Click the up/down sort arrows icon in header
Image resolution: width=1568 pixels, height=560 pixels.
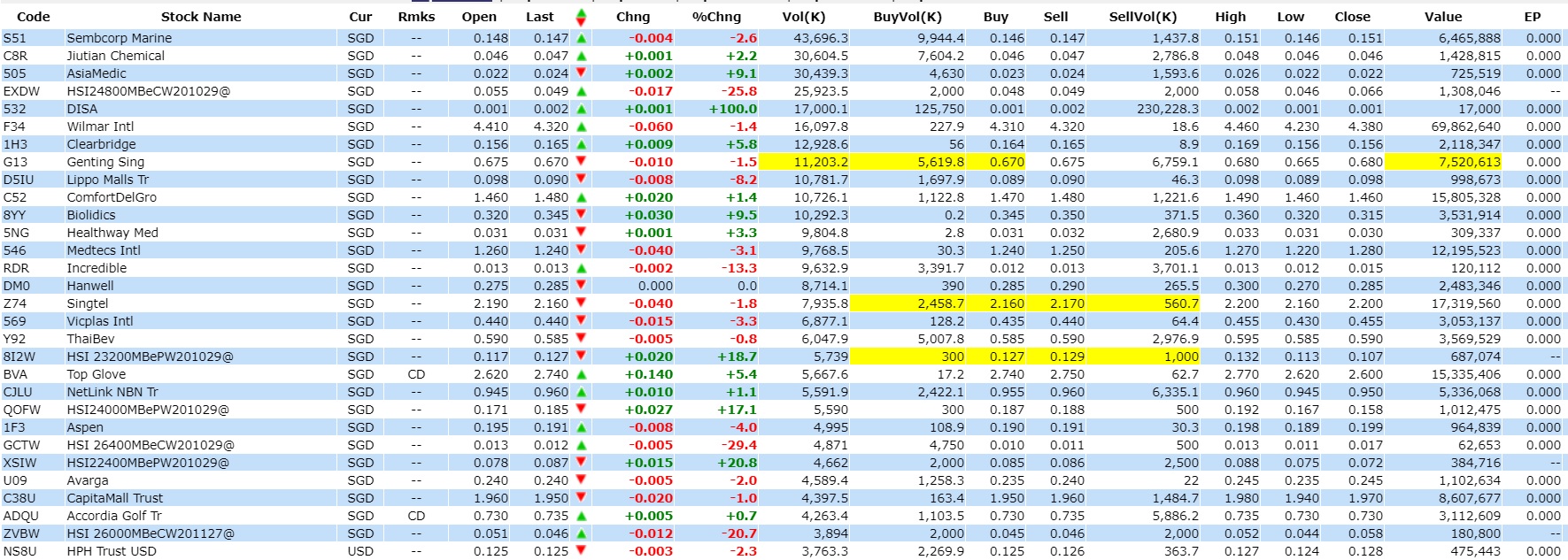point(581,17)
